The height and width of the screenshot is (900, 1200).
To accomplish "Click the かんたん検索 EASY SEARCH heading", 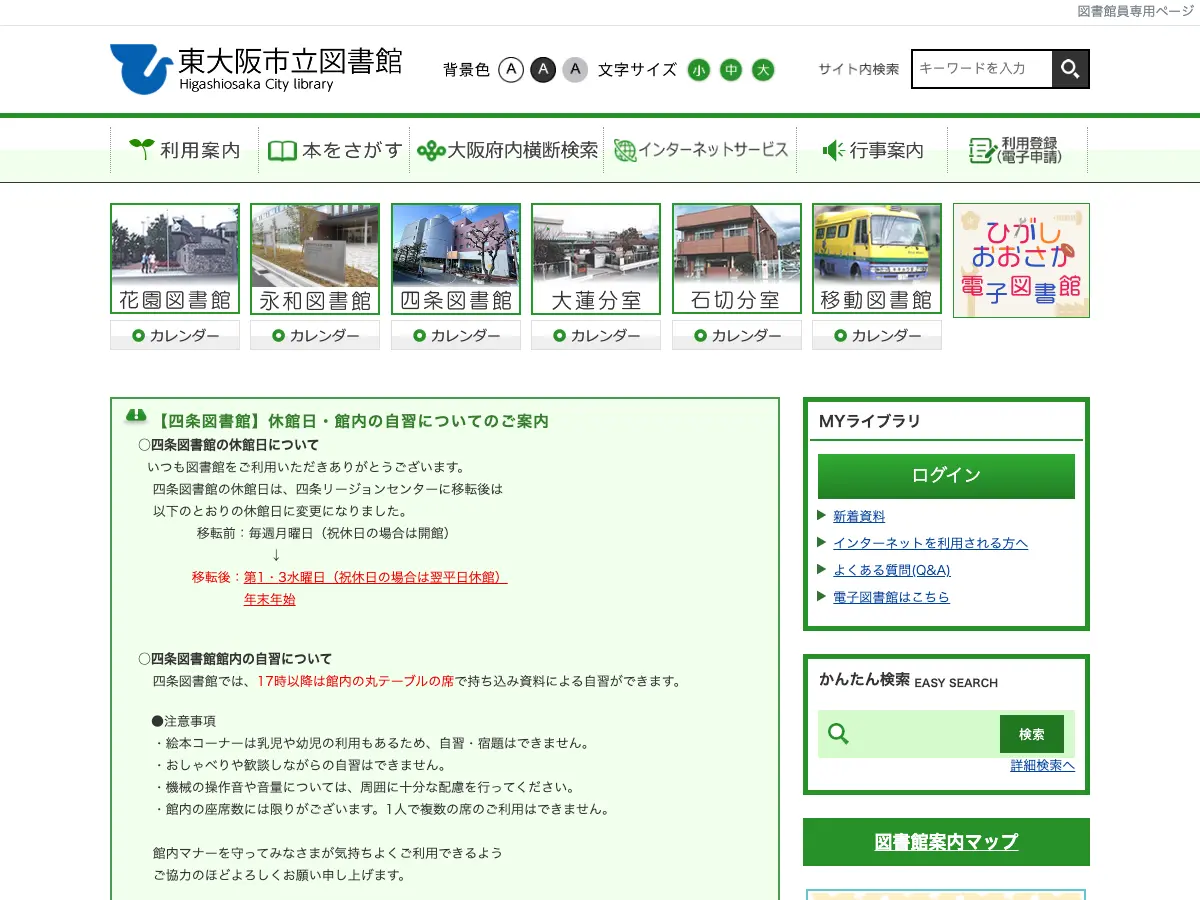I will [908, 681].
